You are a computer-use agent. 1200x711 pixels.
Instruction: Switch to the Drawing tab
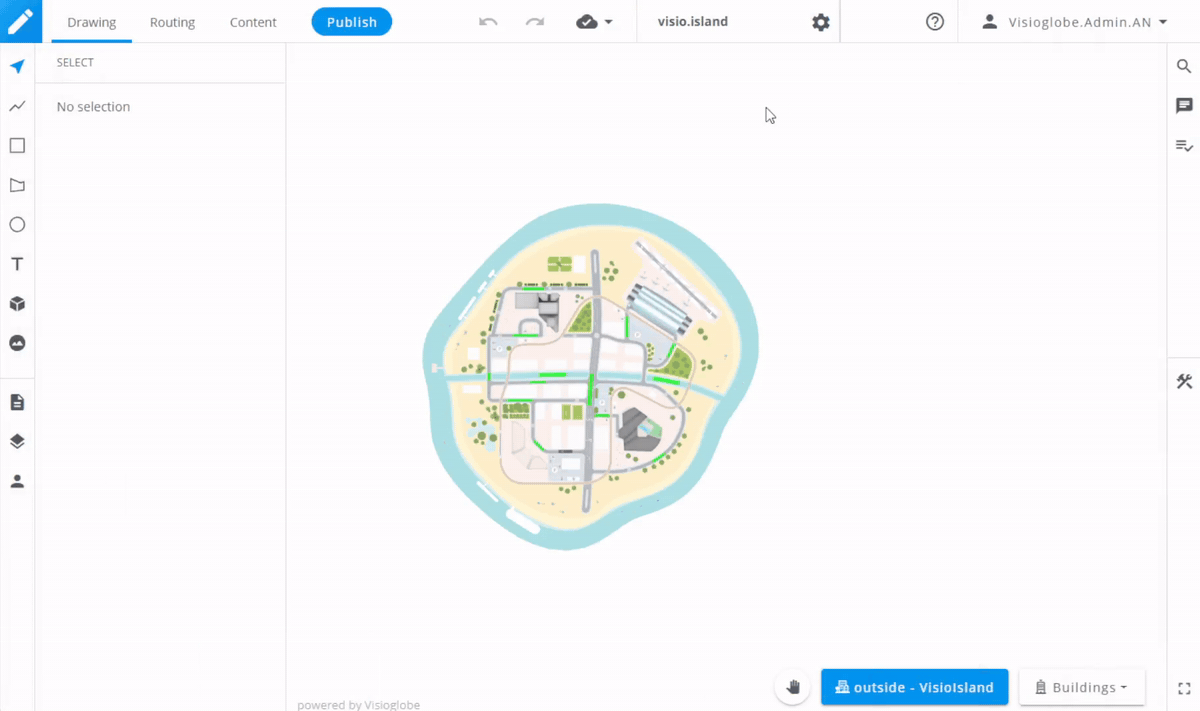coord(92,22)
